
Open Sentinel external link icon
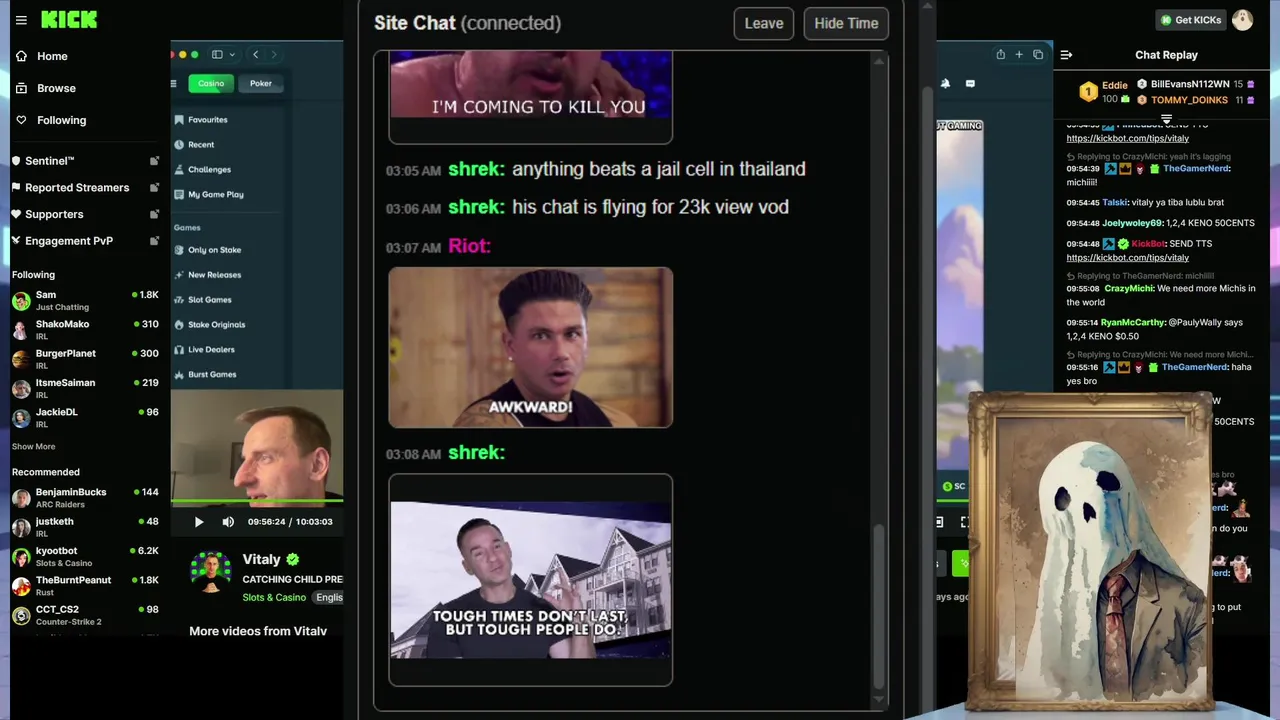tap(154, 161)
